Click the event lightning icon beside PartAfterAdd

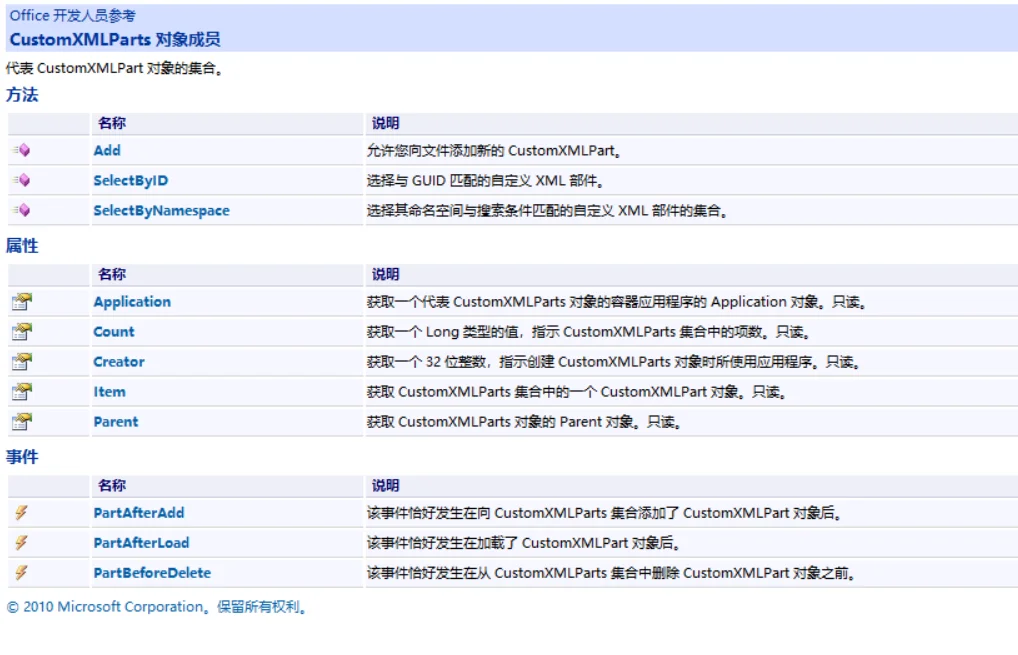(21, 513)
